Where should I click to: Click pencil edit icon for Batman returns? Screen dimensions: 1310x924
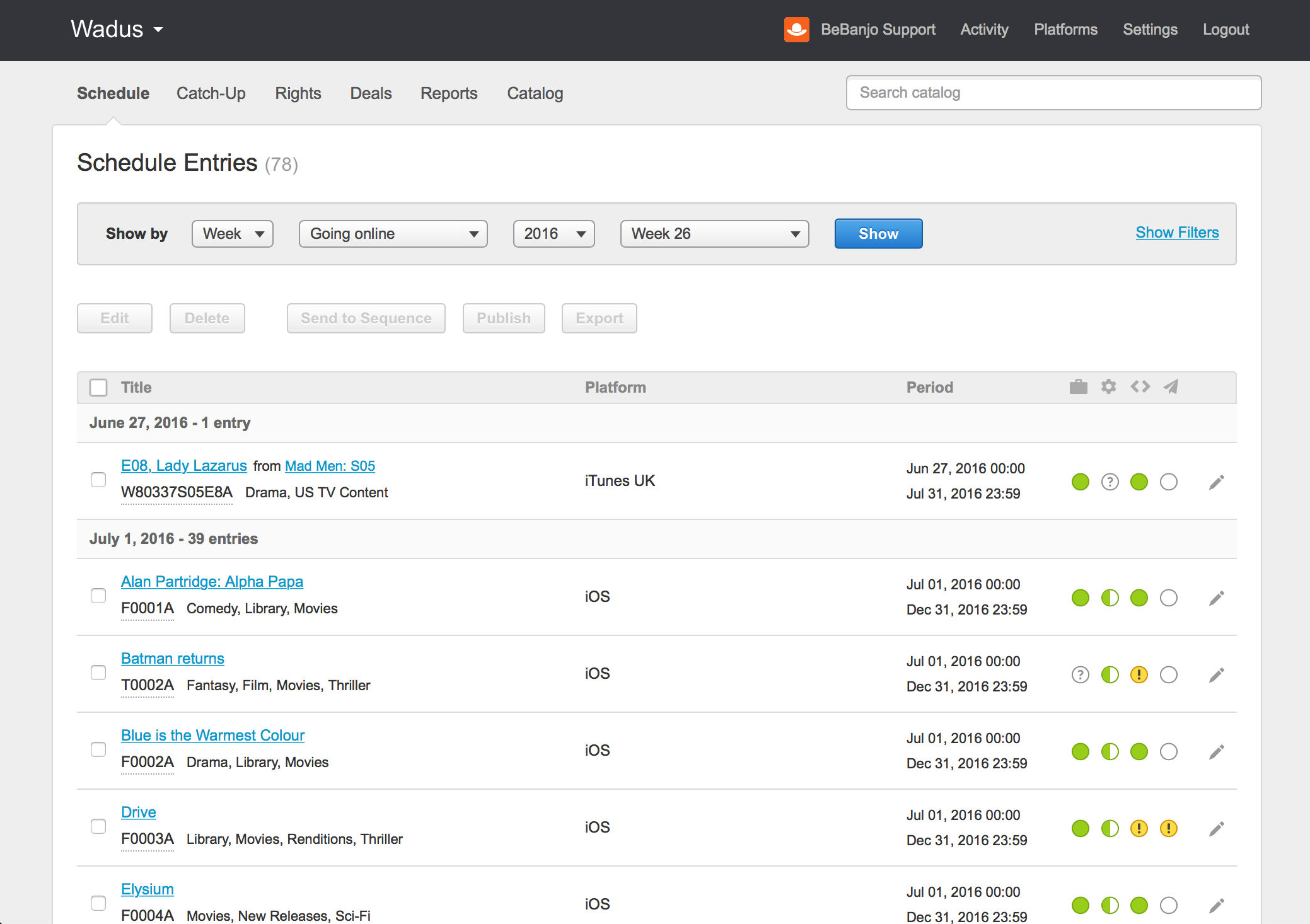(x=1216, y=675)
